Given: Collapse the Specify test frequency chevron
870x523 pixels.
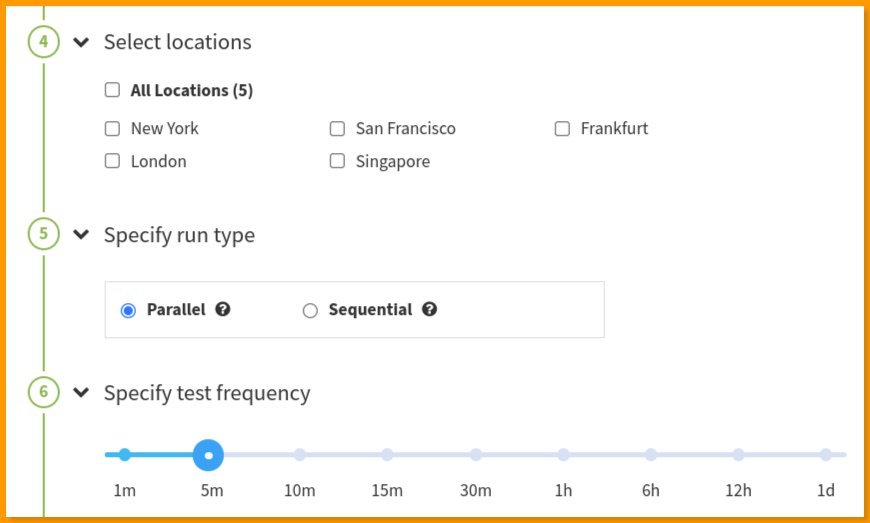Looking at the screenshot, I should click(82, 393).
